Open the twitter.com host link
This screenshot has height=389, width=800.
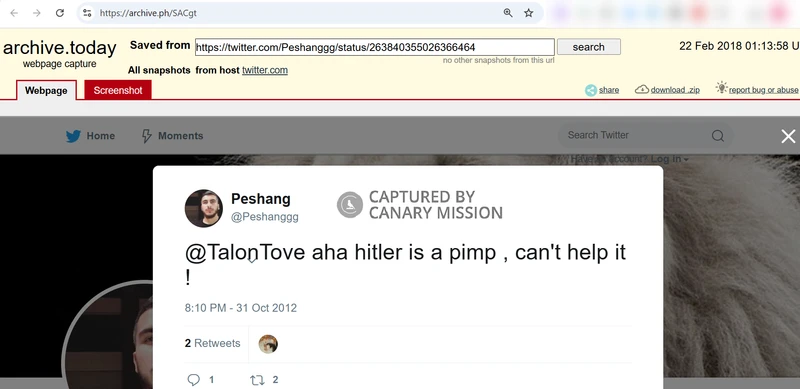tap(265, 70)
